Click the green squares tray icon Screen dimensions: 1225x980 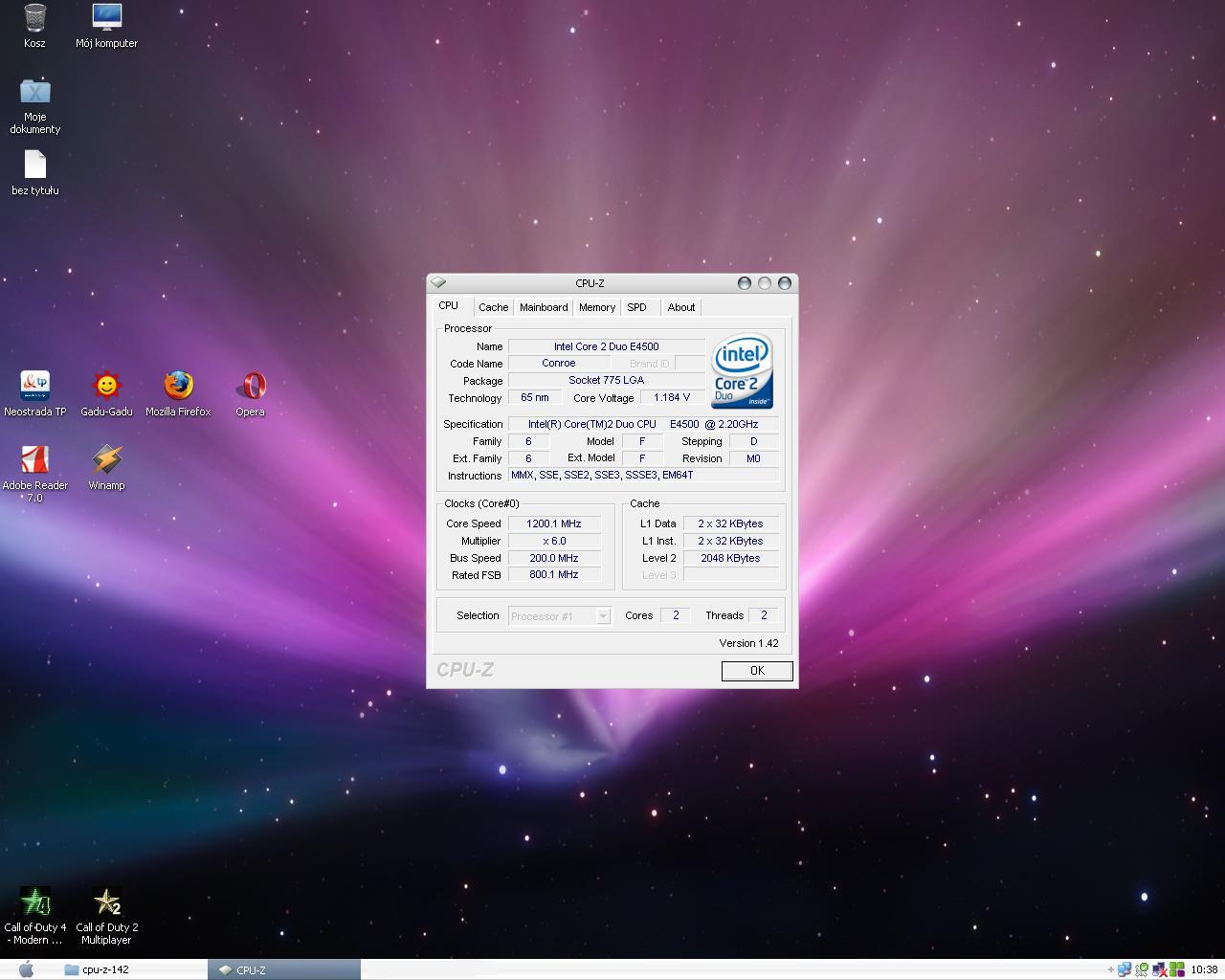(1176, 969)
